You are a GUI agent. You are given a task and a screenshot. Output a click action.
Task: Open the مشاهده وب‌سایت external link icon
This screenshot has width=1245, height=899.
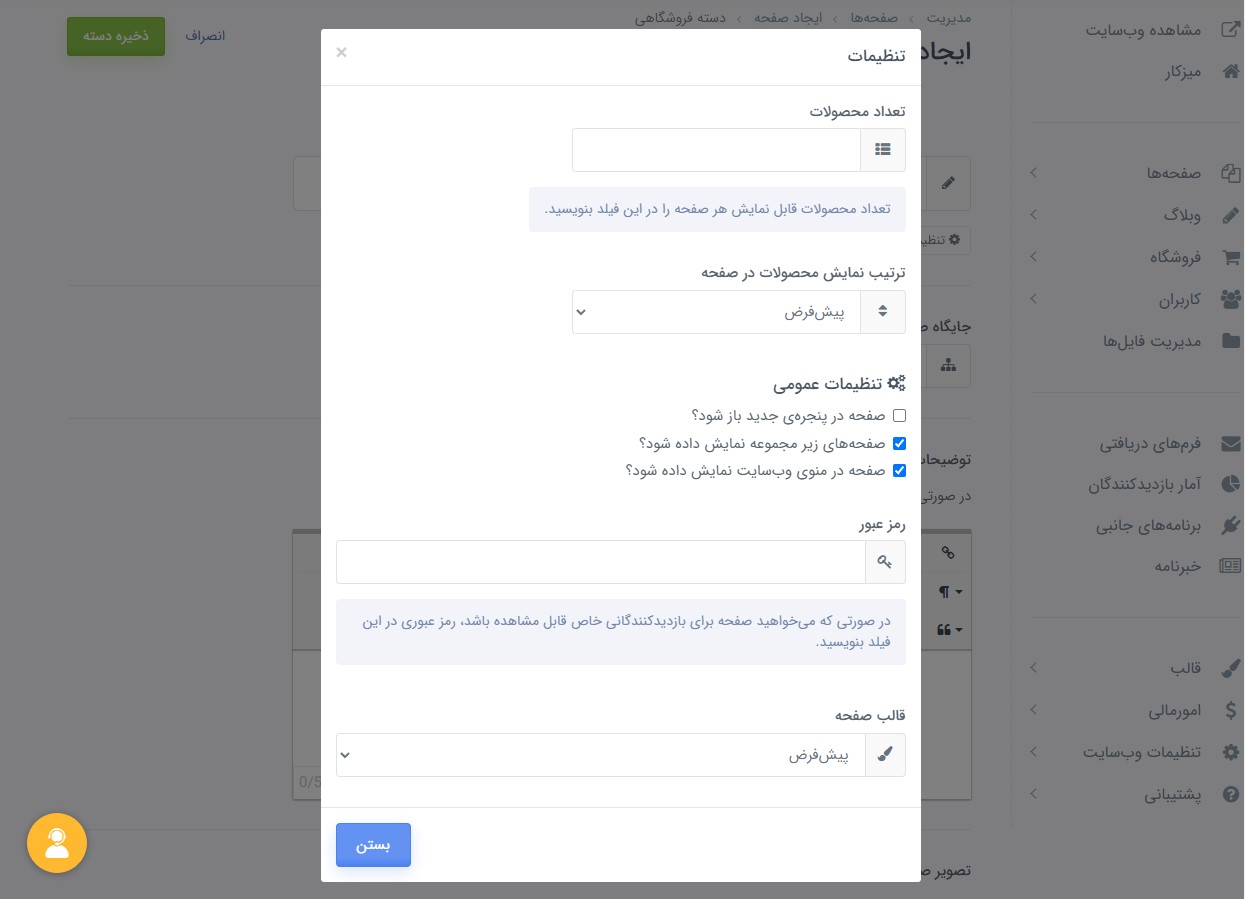pyautogui.click(x=1231, y=29)
